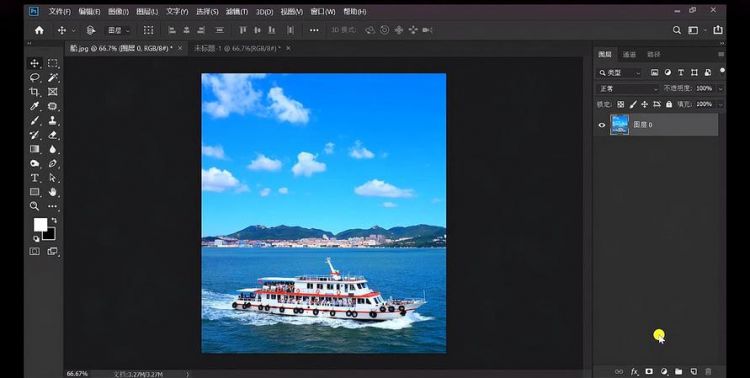
Task: Reset to default foreground and background colors
Action: tap(35, 238)
